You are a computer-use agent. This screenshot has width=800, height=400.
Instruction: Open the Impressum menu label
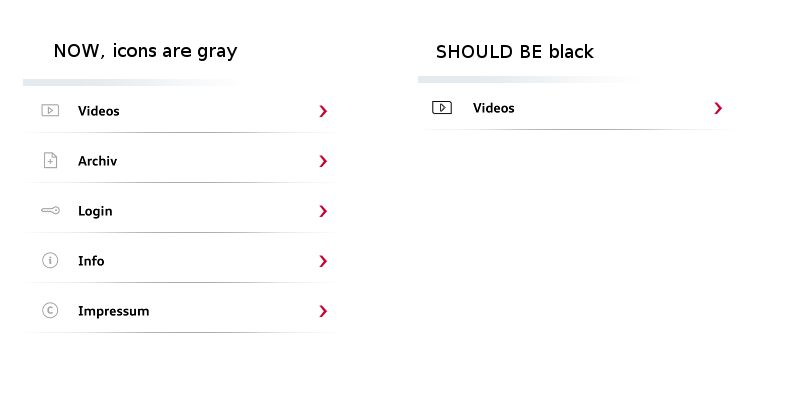click(113, 311)
